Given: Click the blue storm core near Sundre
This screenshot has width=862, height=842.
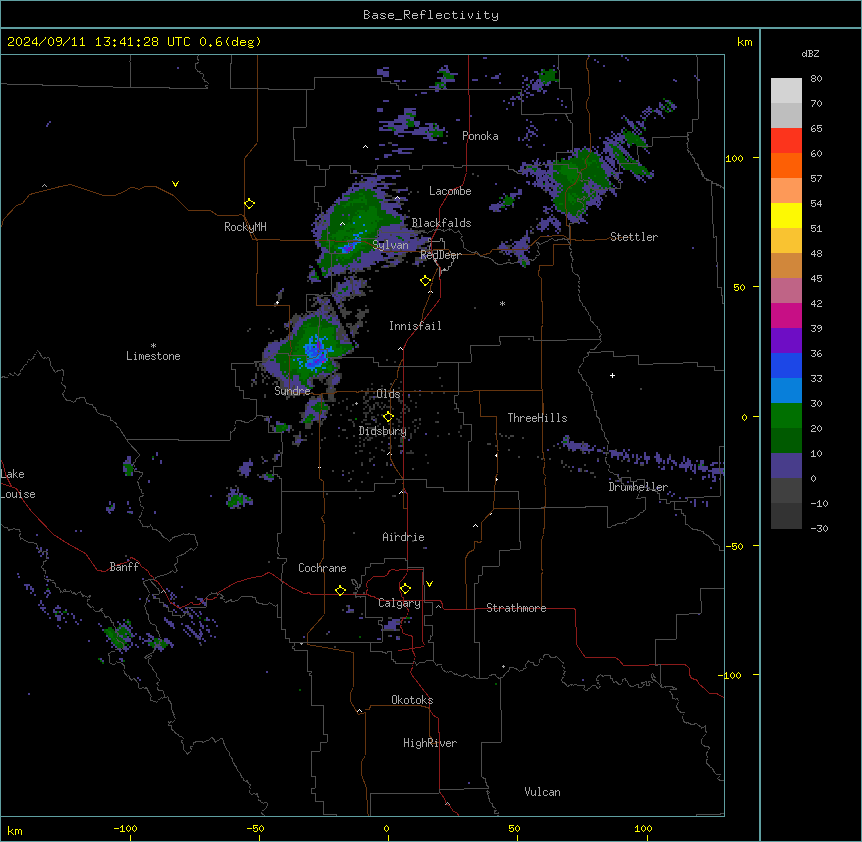Looking at the screenshot, I should pyautogui.click(x=314, y=352).
